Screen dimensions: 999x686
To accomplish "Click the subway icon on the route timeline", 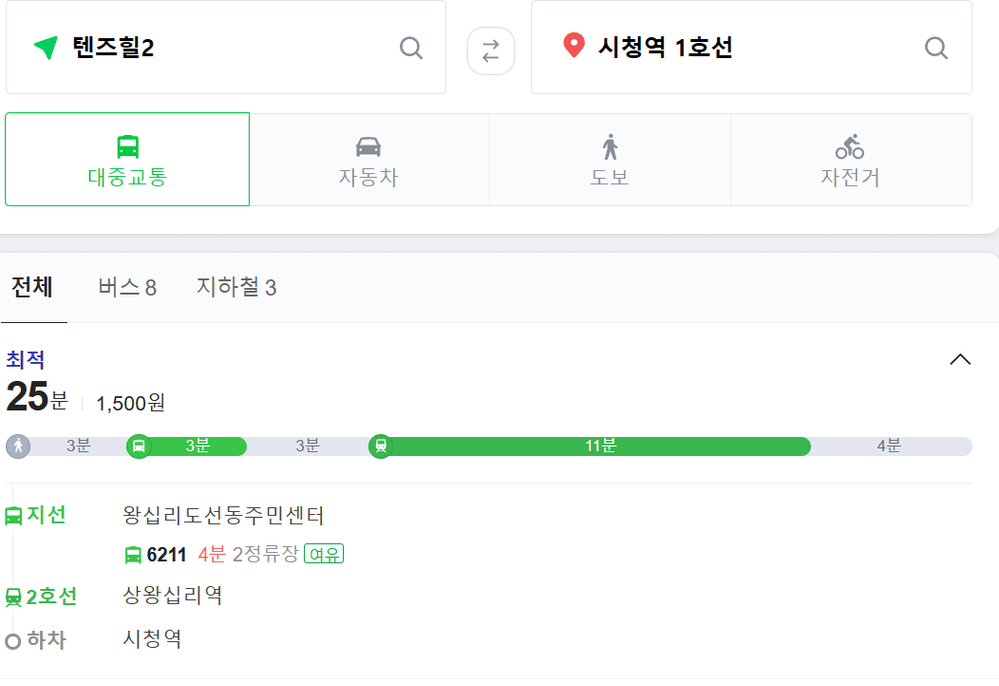I will coord(380,446).
